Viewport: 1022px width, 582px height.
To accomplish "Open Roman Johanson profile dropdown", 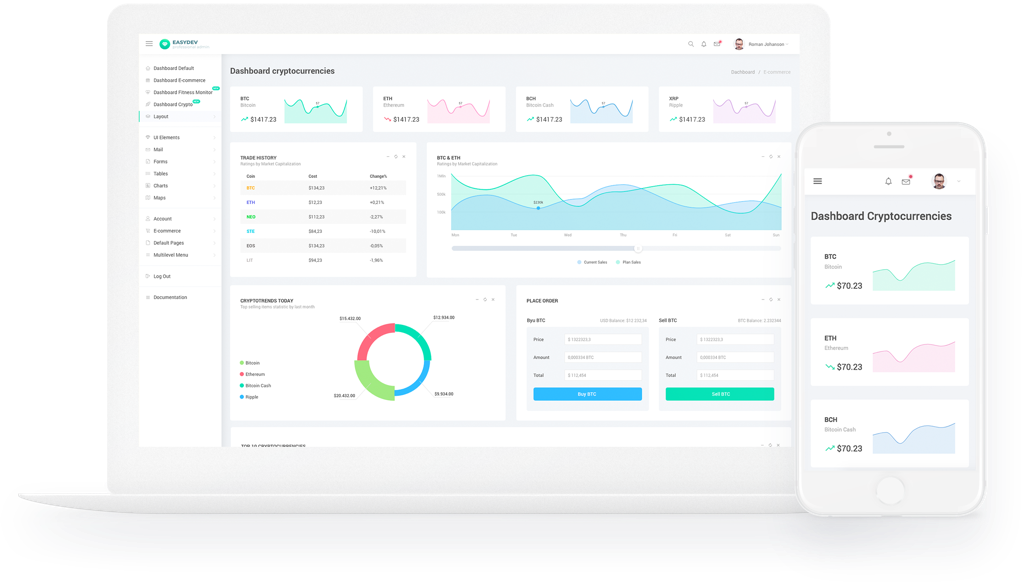I will (766, 44).
